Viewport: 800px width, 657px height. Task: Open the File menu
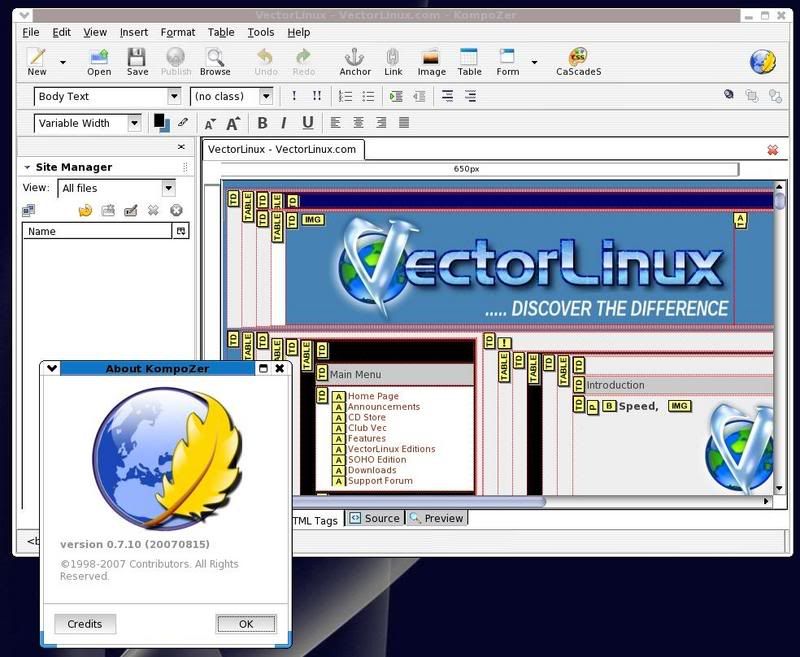pyautogui.click(x=31, y=32)
